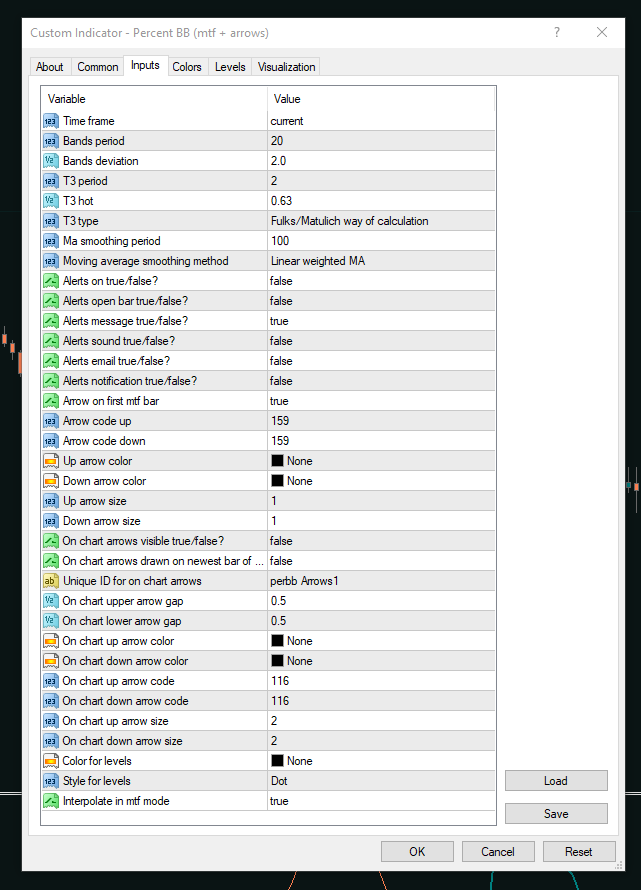The width and height of the screenshot is (641, 890).
Task: Click the integer icon next to Arrow code up
Action: point(51,421)
